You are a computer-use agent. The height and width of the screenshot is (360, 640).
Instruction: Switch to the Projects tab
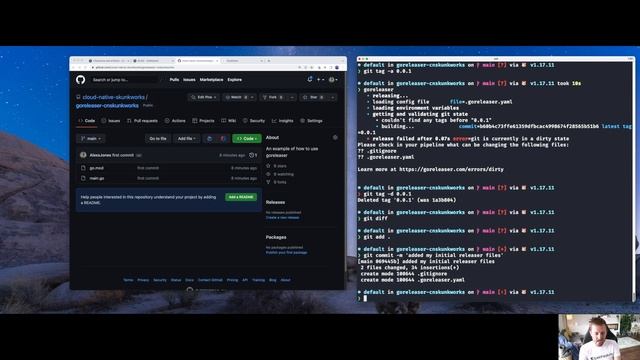(203, 121)
